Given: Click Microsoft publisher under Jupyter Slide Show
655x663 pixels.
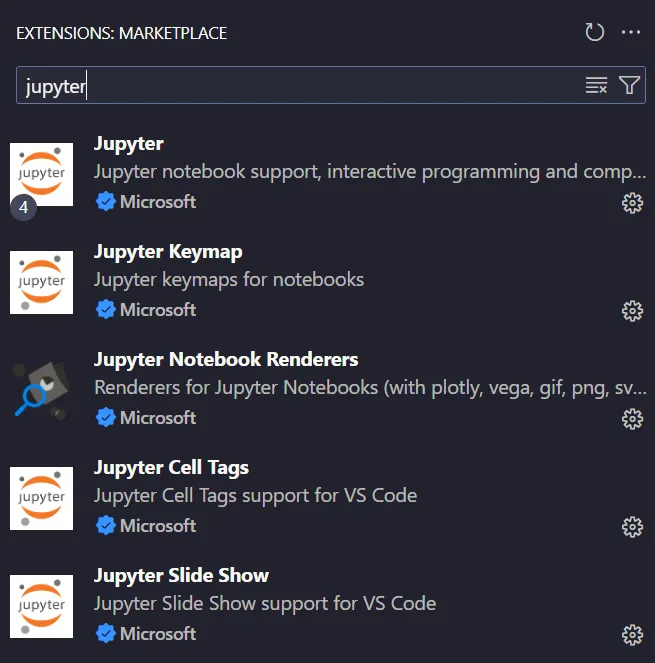Looking at the screenshot, I should tap(158, 634).
